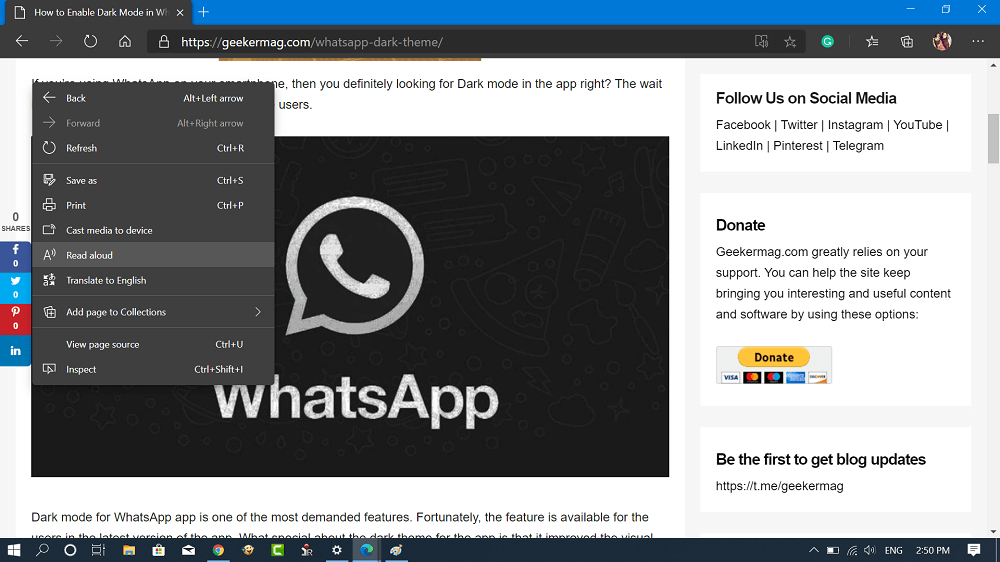The width and height of the screenshot is (1000, 562).
Task: Share article on LinkedIn sidebar button
Action: point(15,351)
